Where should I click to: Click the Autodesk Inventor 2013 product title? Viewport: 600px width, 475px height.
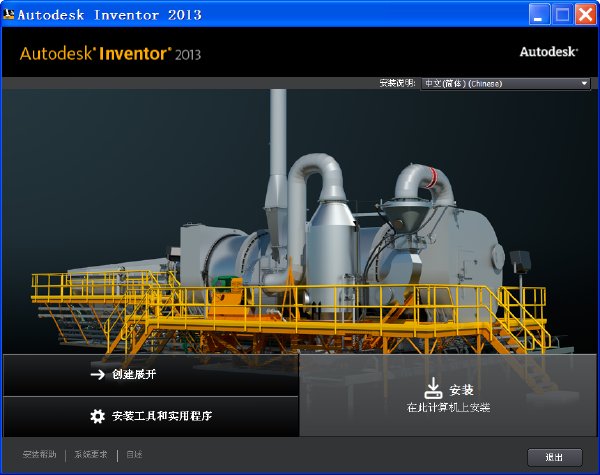click(x=110, y=54)
